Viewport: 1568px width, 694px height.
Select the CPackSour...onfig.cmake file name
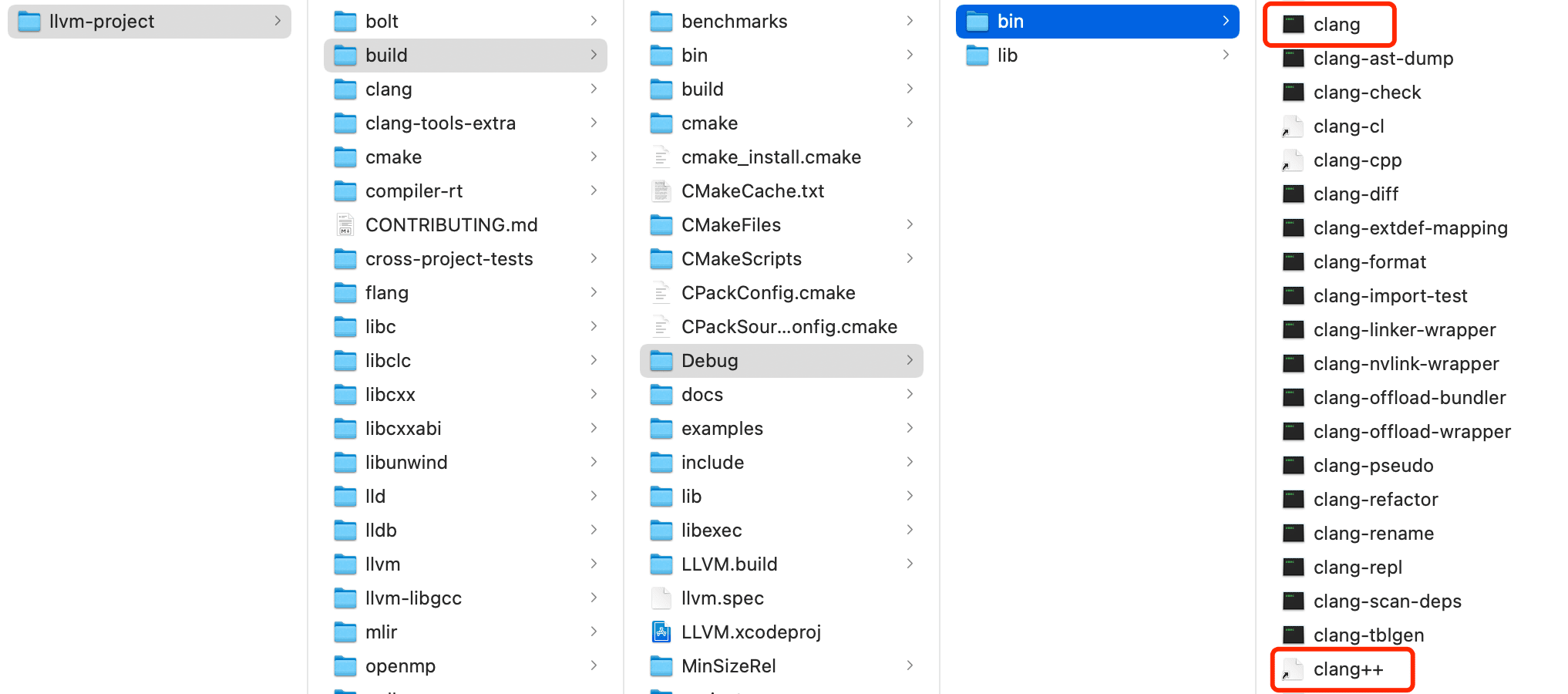tap(789, 327)
